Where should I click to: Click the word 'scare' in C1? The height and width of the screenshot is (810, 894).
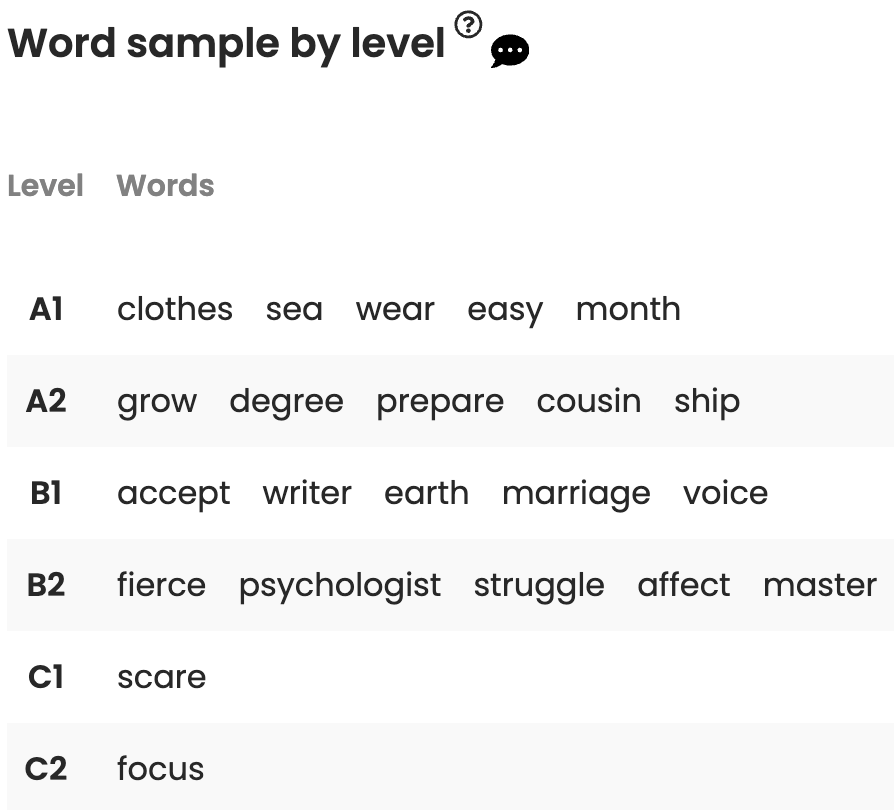pyautogui.click(x=162, y=677)
